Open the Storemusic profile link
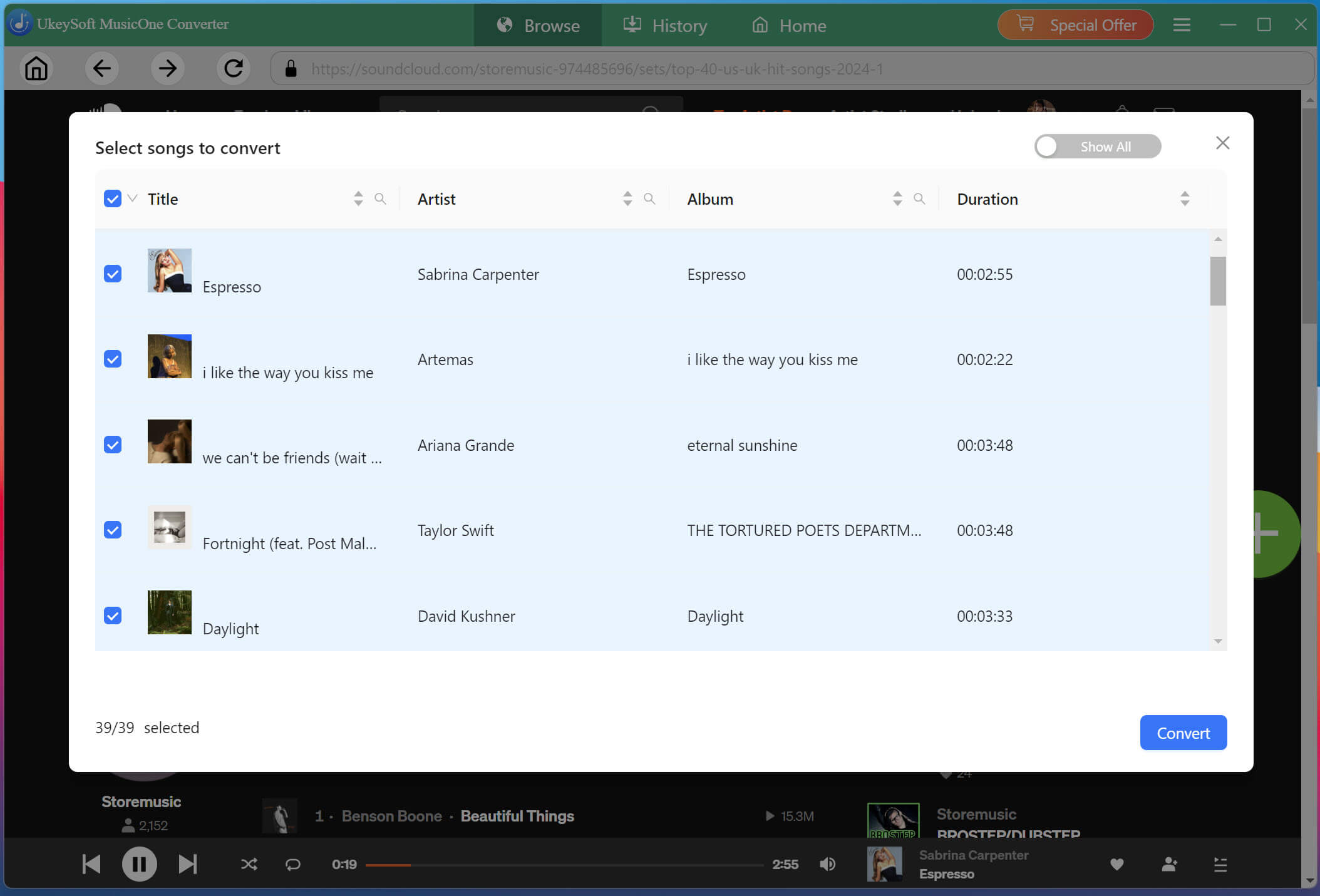 (x=141, y=801)
